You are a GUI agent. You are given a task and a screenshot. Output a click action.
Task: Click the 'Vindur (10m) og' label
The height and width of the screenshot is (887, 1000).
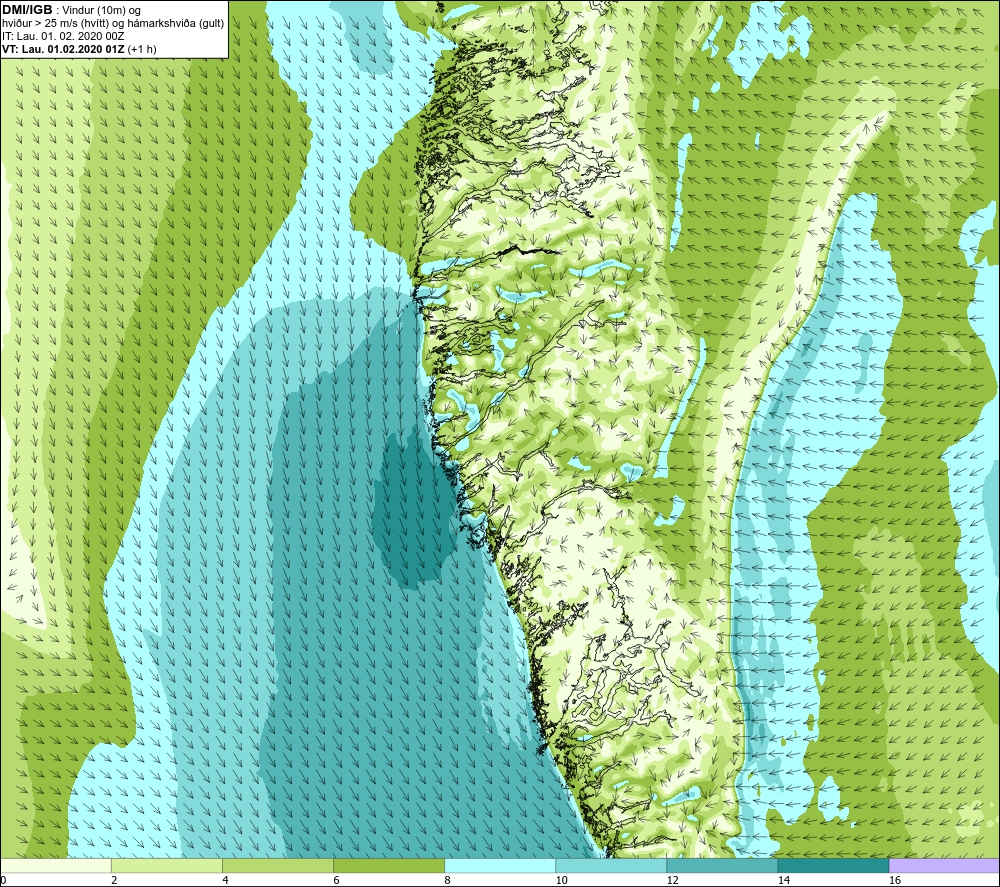pyautogui.click(x=101, y=11)
